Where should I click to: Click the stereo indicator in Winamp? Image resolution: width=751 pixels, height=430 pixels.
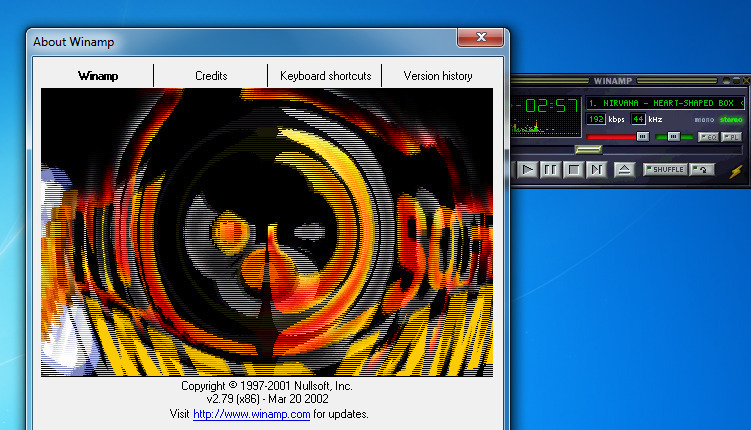click(x=731, y=120)
